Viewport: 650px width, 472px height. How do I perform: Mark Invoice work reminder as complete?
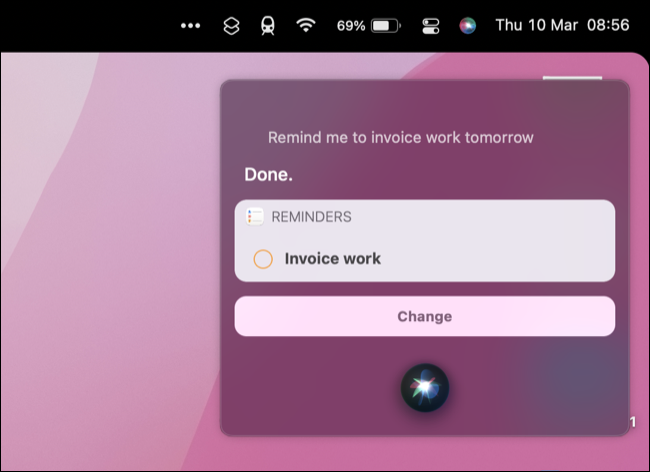coord(263,259)
